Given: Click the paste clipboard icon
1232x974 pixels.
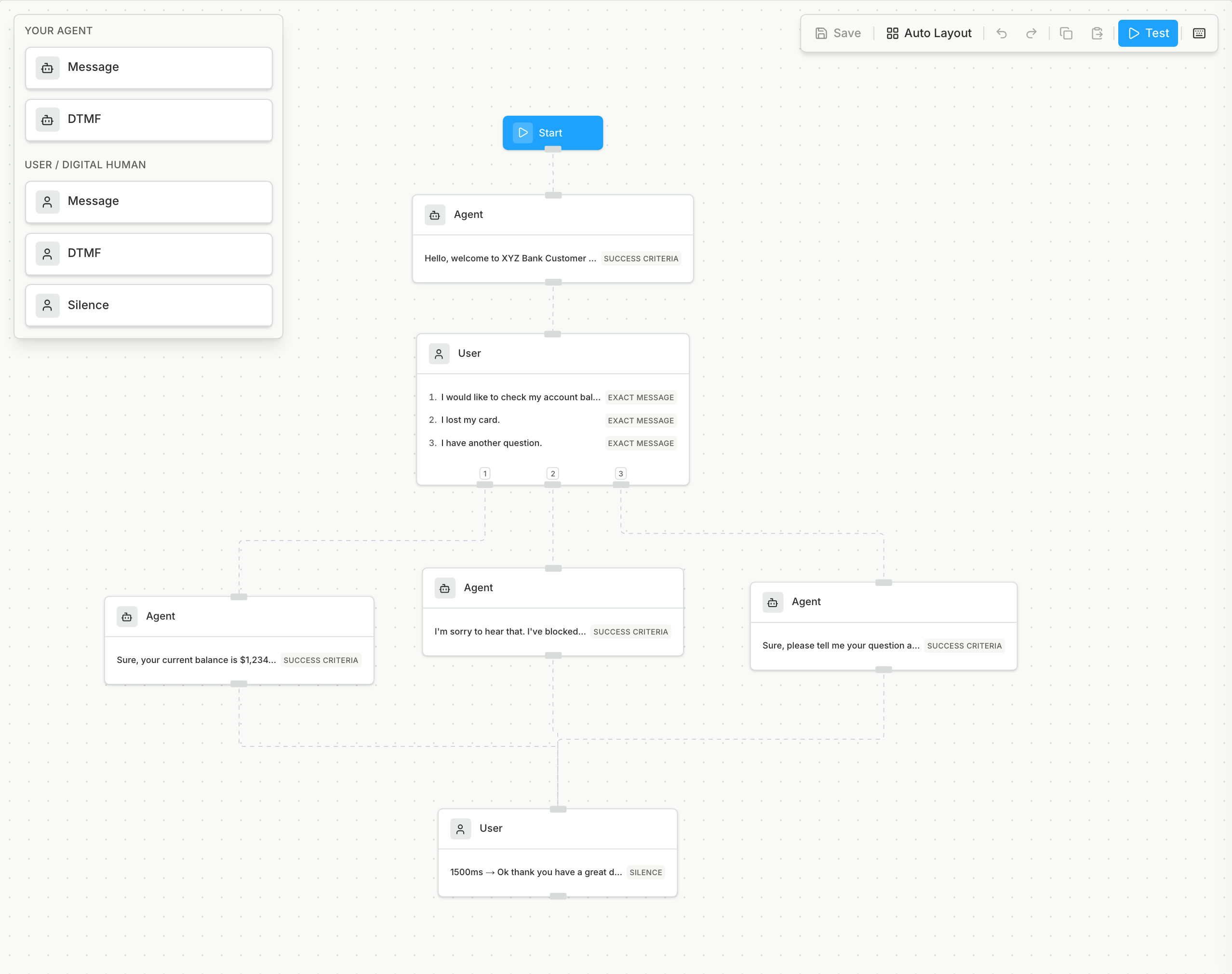Looking at the screenshot, I should tap(1097, 33).
